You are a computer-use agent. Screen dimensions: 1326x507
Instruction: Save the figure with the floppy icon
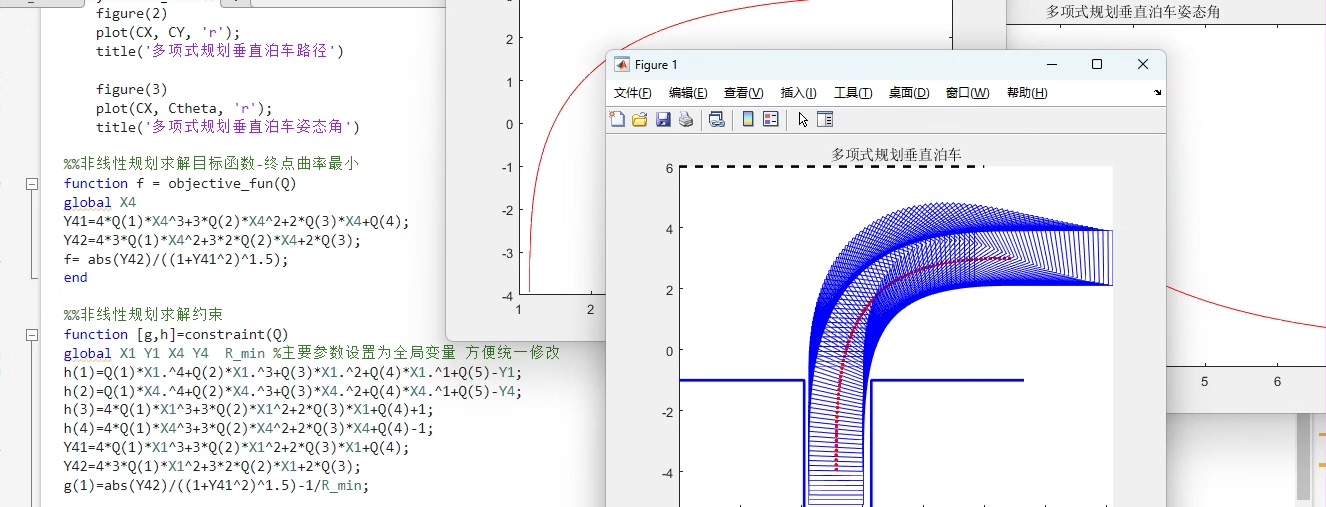tap(663, 120)
